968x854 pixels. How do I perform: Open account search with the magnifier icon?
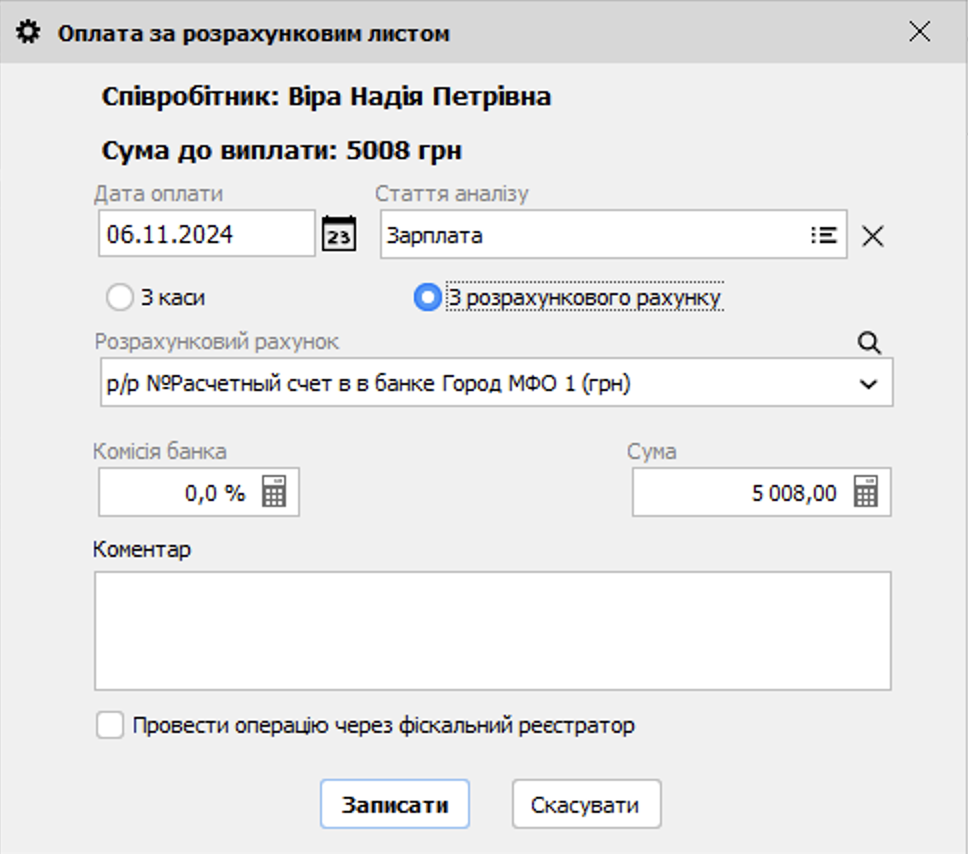click(867, 343)
